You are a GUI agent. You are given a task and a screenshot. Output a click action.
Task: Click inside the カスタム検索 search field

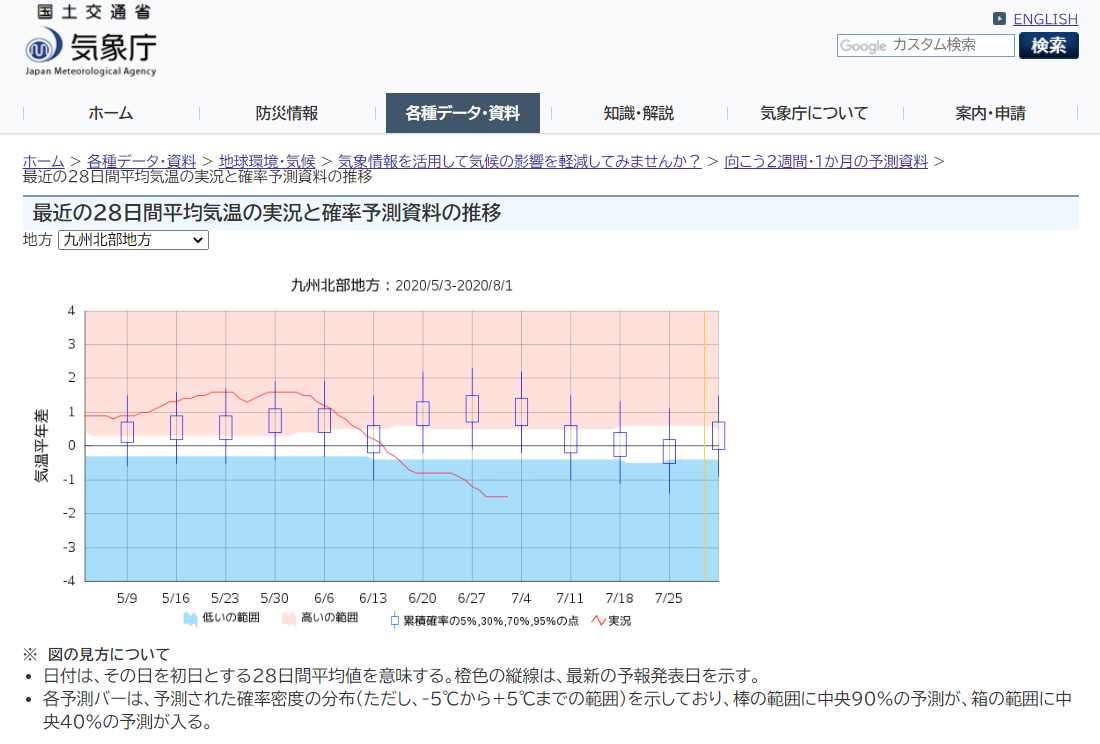[x=940, y=45]
